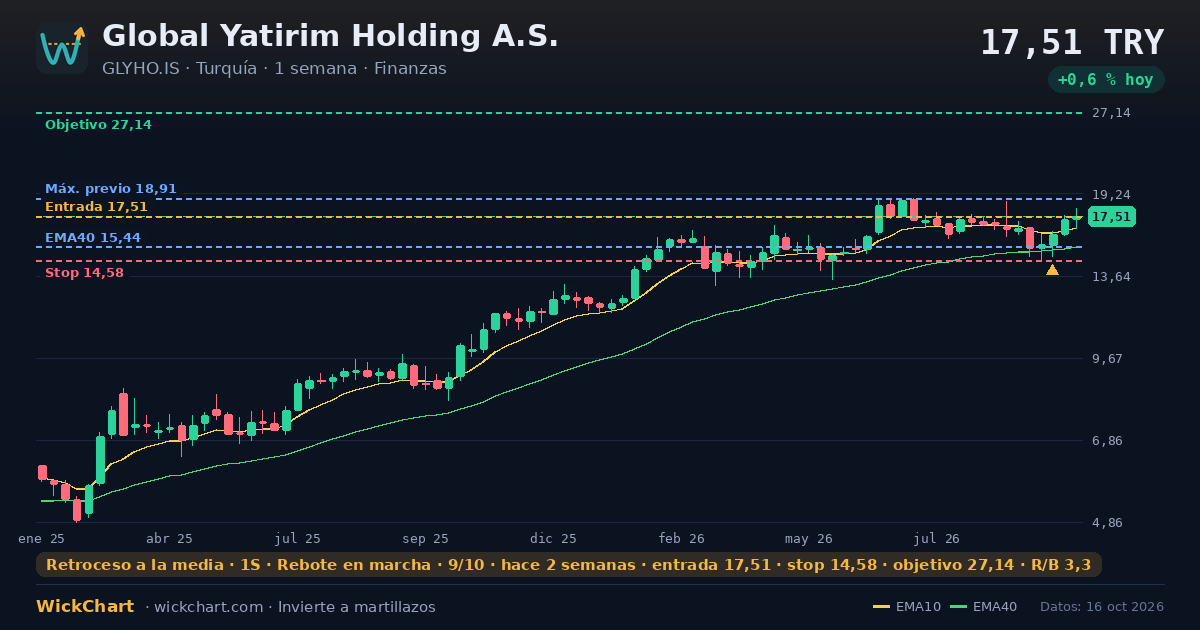
Task: Click the Stop 14,58 label
Action: point(84,273)
